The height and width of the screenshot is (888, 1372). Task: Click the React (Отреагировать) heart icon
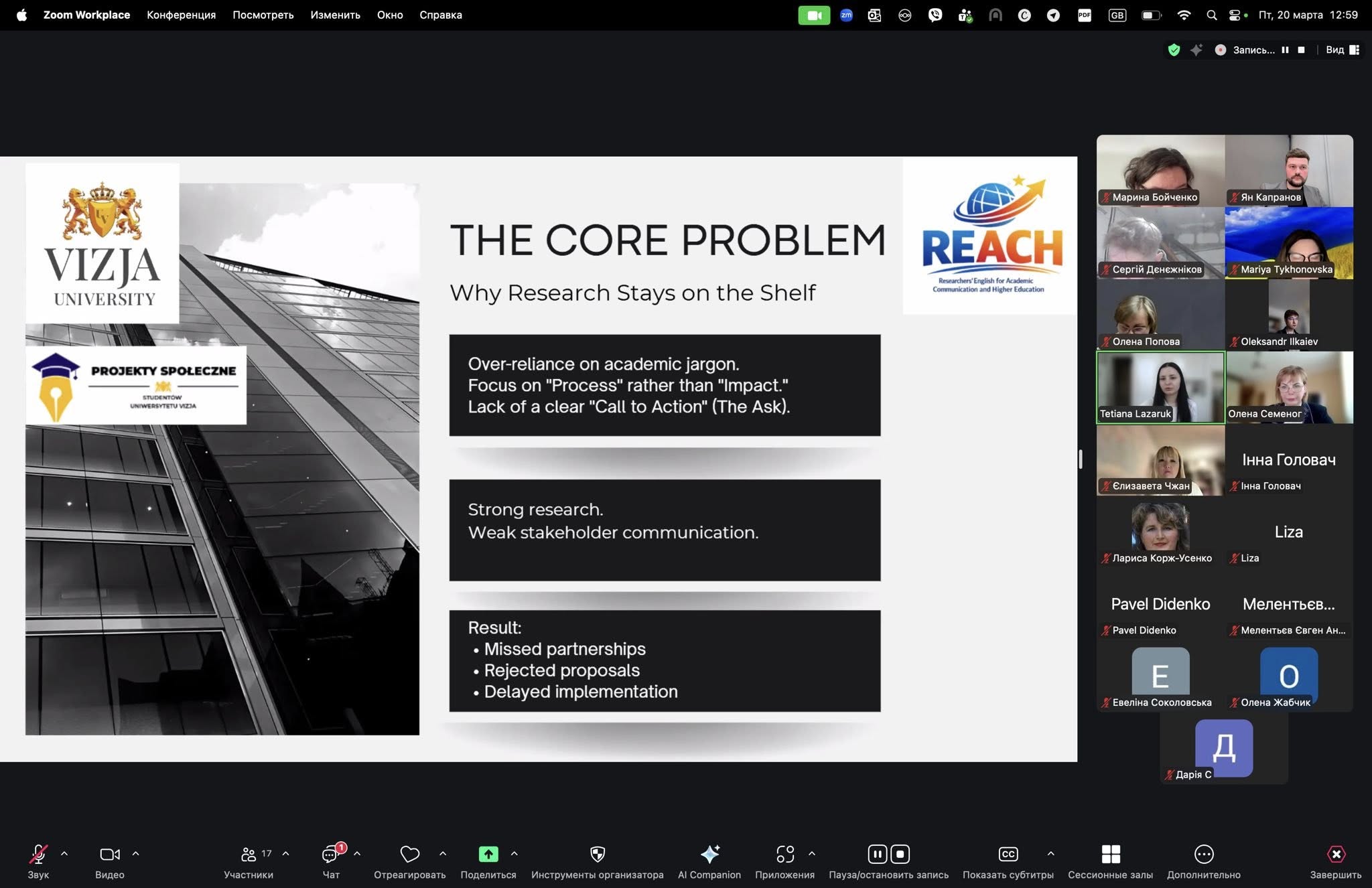pyautogui.click(x=409, y=854)
